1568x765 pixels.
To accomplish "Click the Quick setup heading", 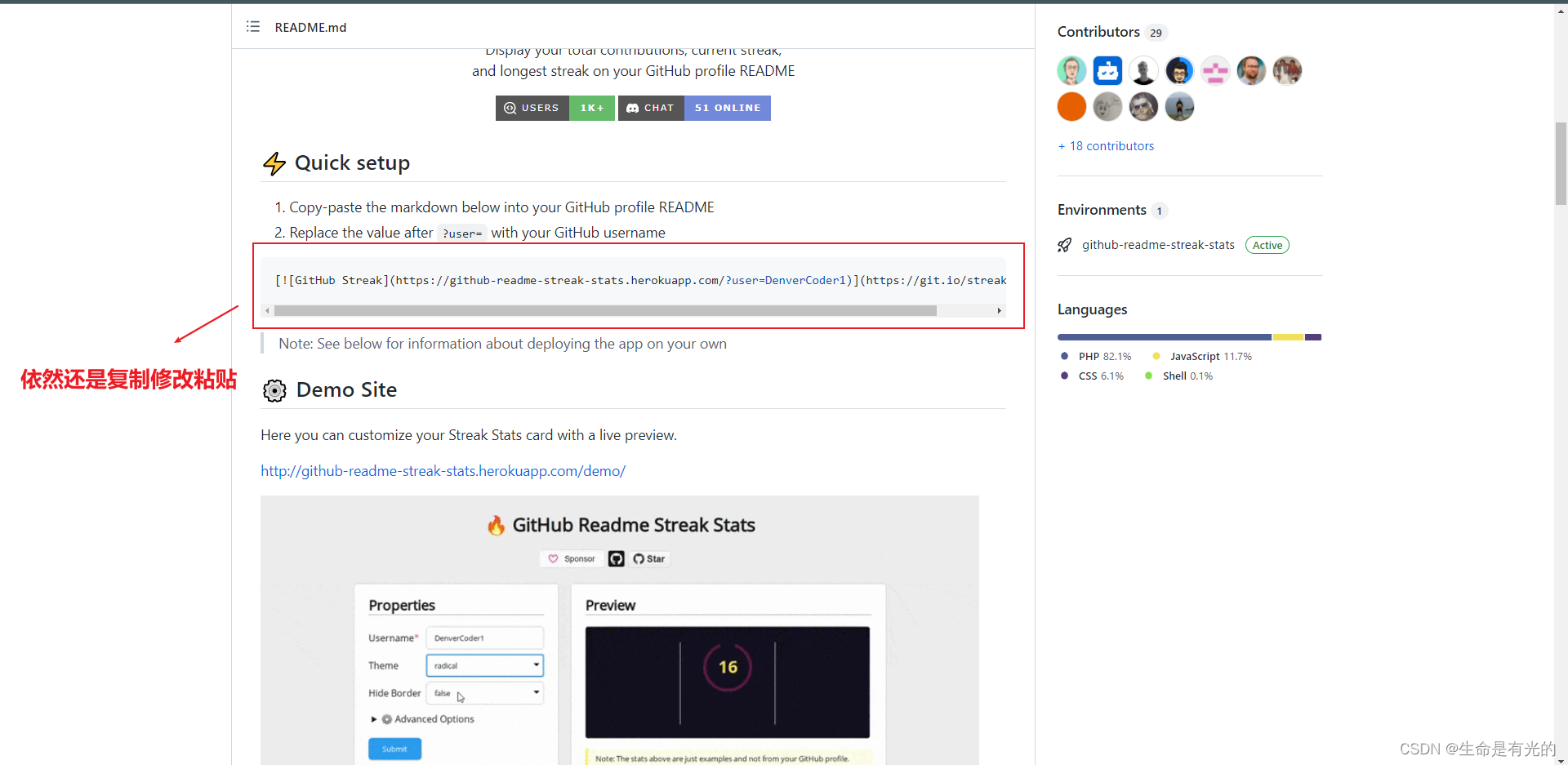I will (352, 163).
